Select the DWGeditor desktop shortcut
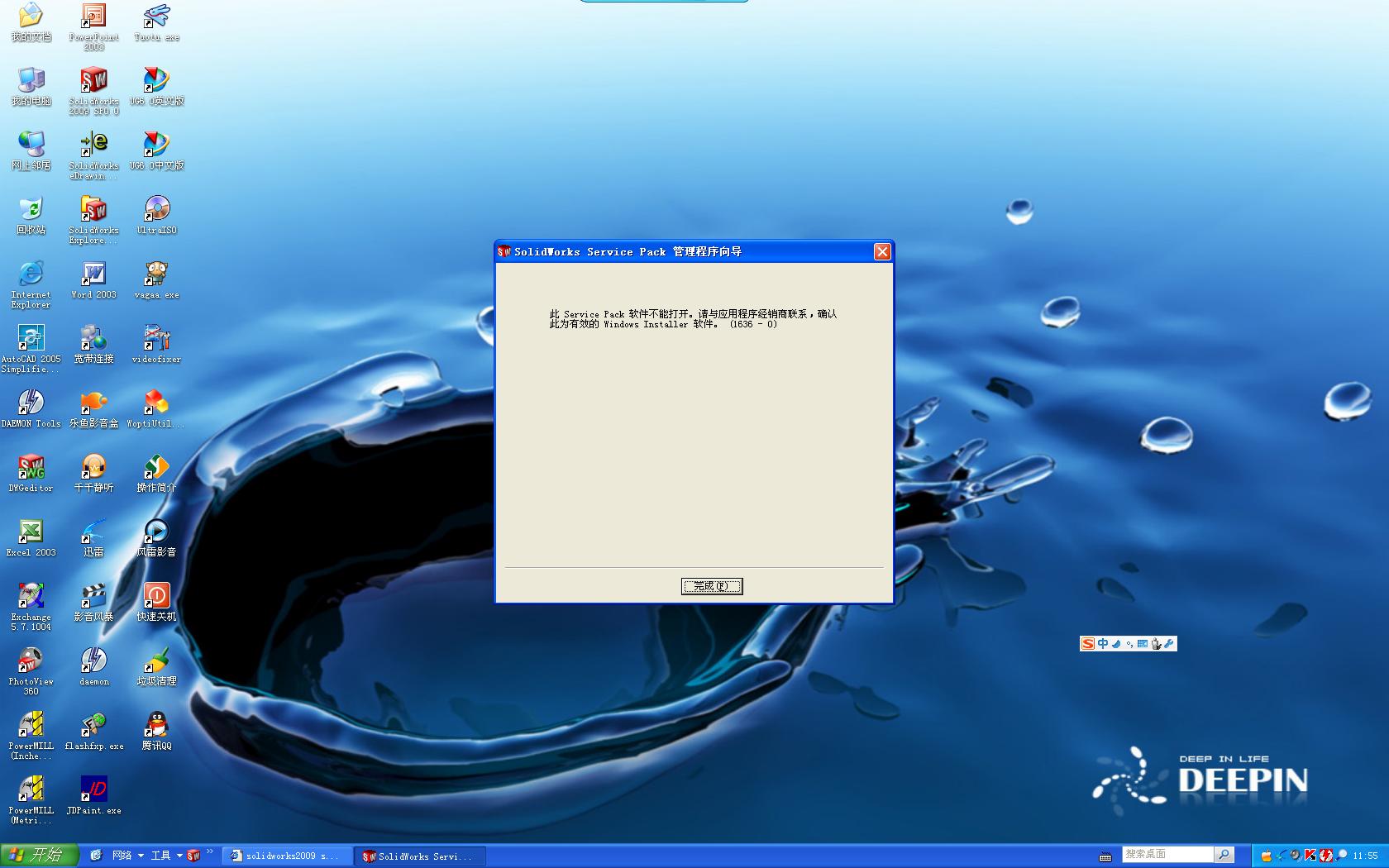Image resolution: width=1389 pixels, height=868 pixels. (x=31, y=474)
